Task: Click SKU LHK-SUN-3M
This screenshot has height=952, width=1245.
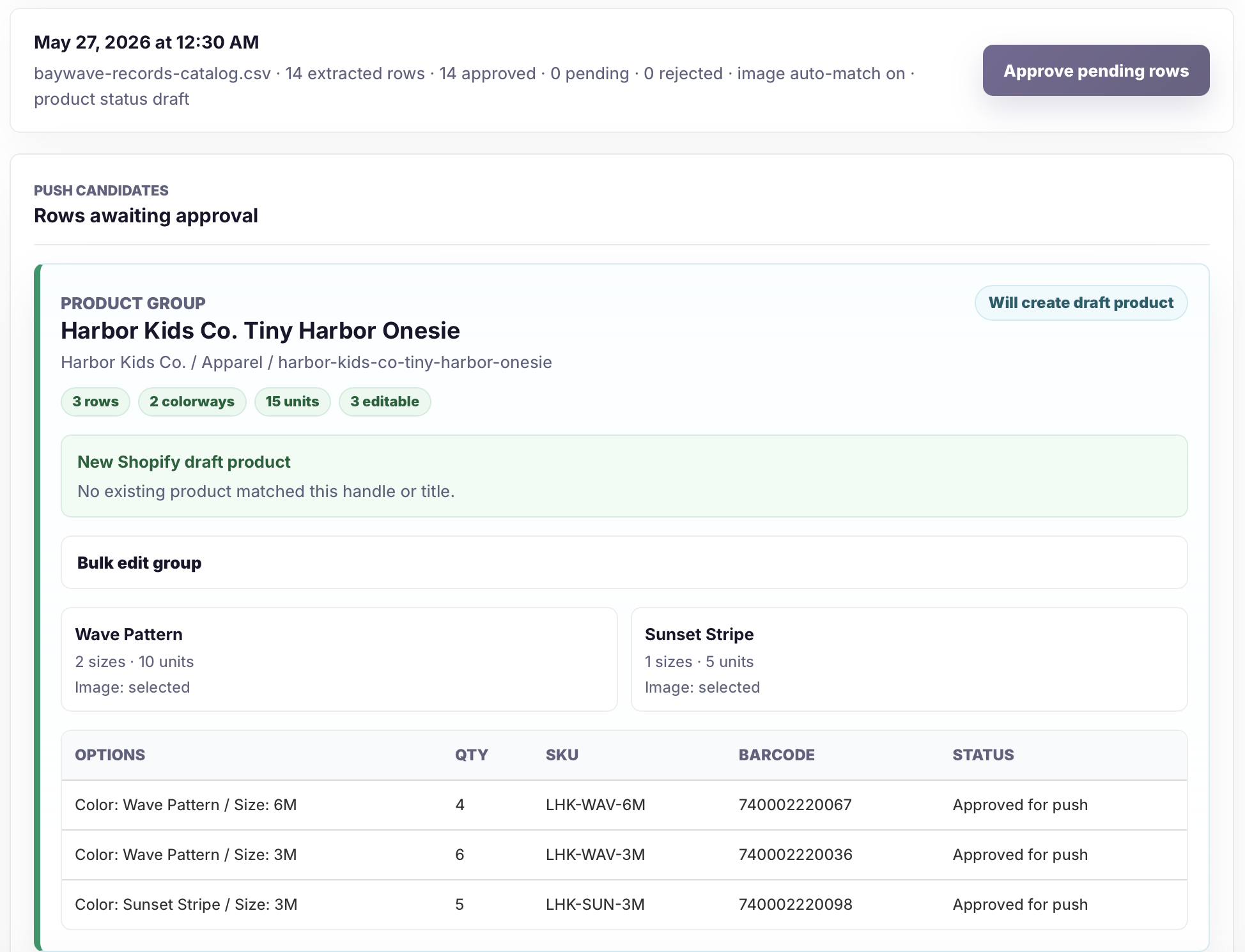Action: pyautogui.click(x=595, y=905)
